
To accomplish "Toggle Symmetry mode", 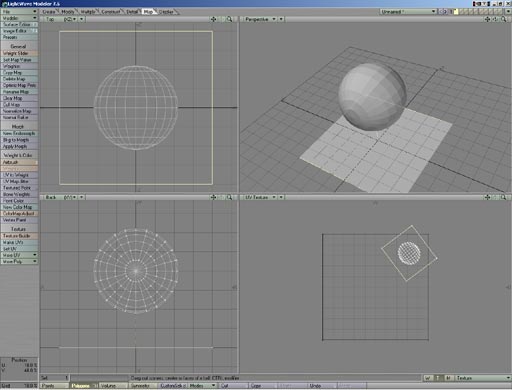I will [143, 386].
